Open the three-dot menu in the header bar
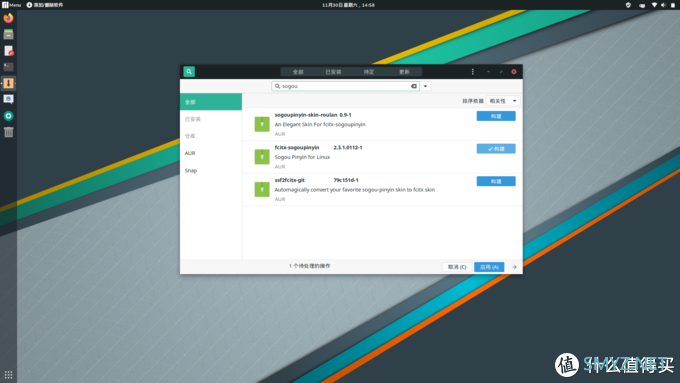Image resolution: width=680 pixels, height=383 pixels. point(473,72)
